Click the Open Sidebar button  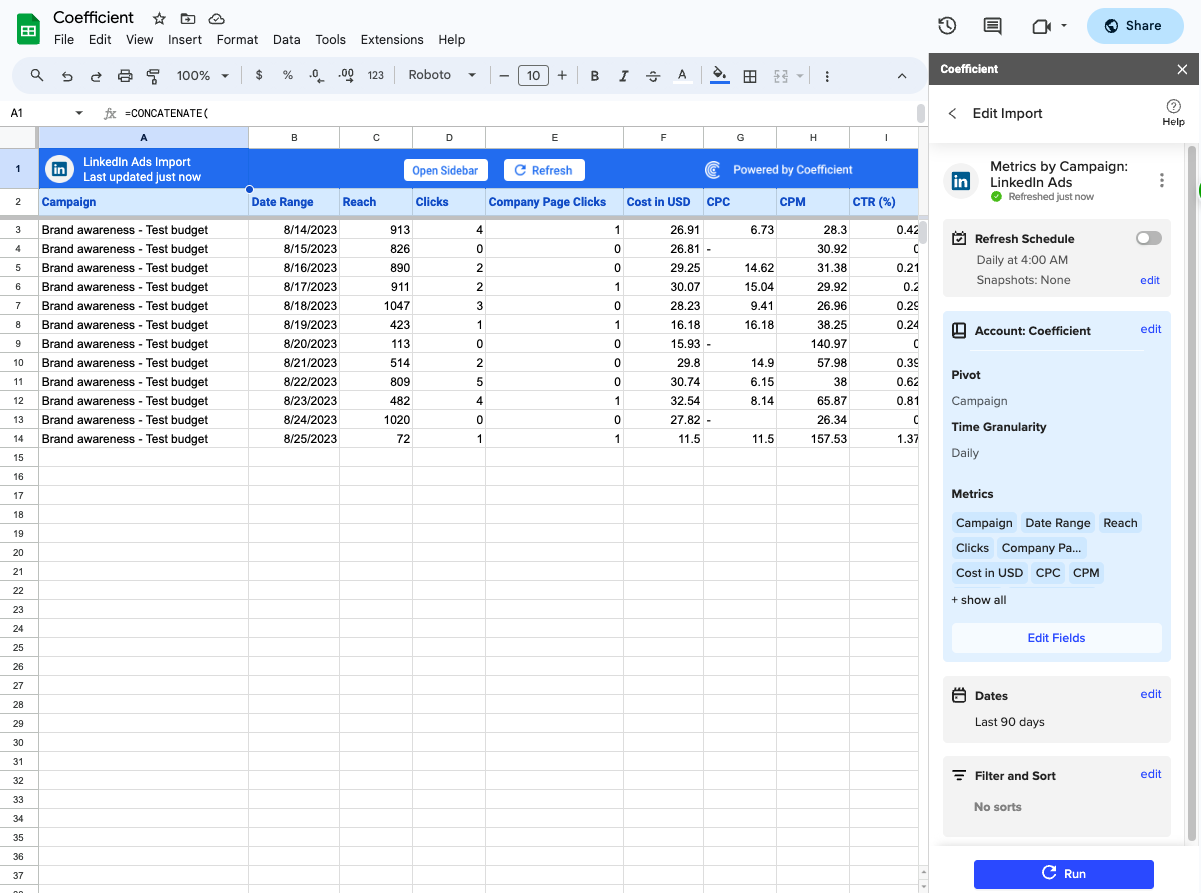tap(445, 170)
